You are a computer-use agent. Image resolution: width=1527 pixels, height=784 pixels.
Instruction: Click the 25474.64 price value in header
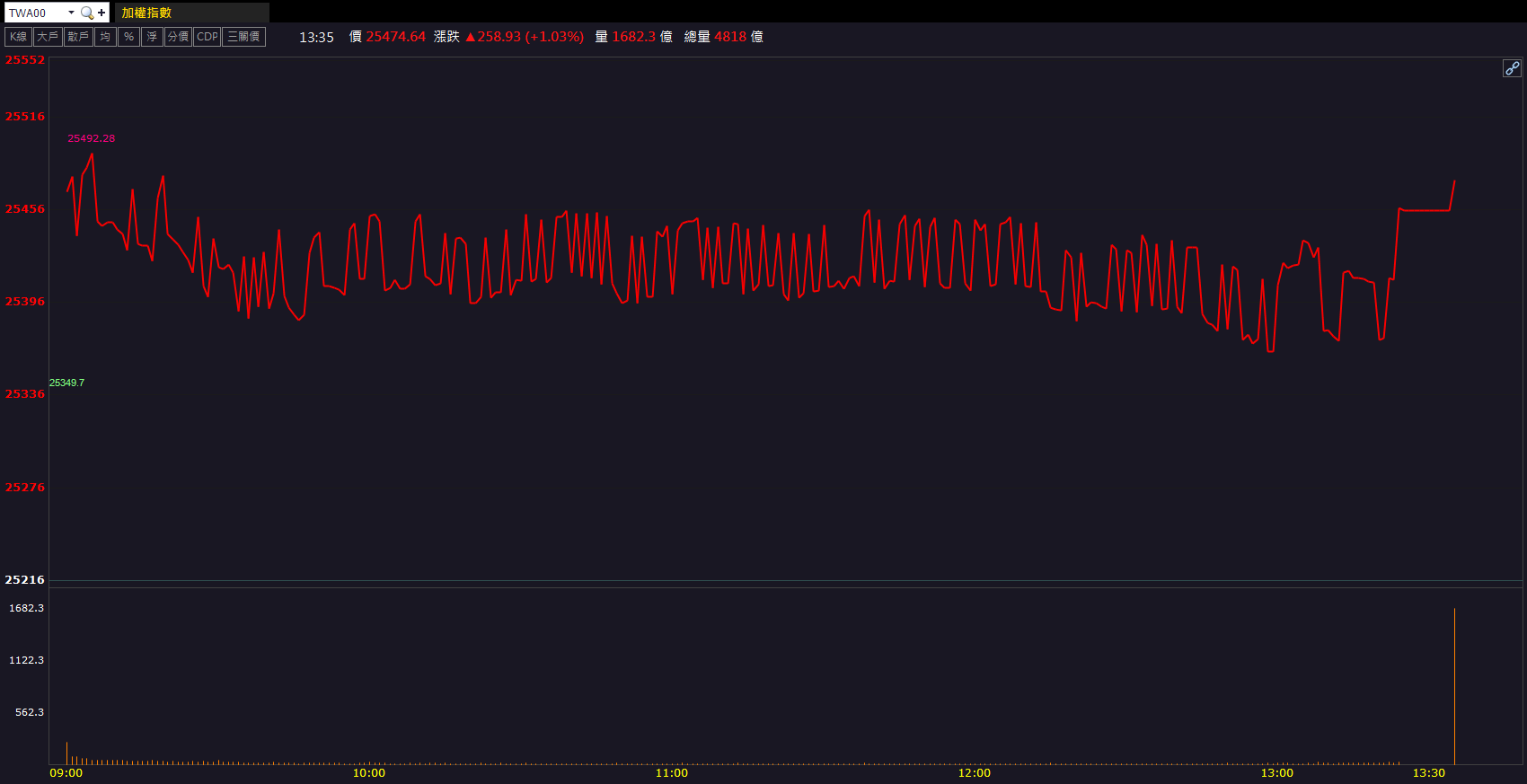tap(395, 37)
